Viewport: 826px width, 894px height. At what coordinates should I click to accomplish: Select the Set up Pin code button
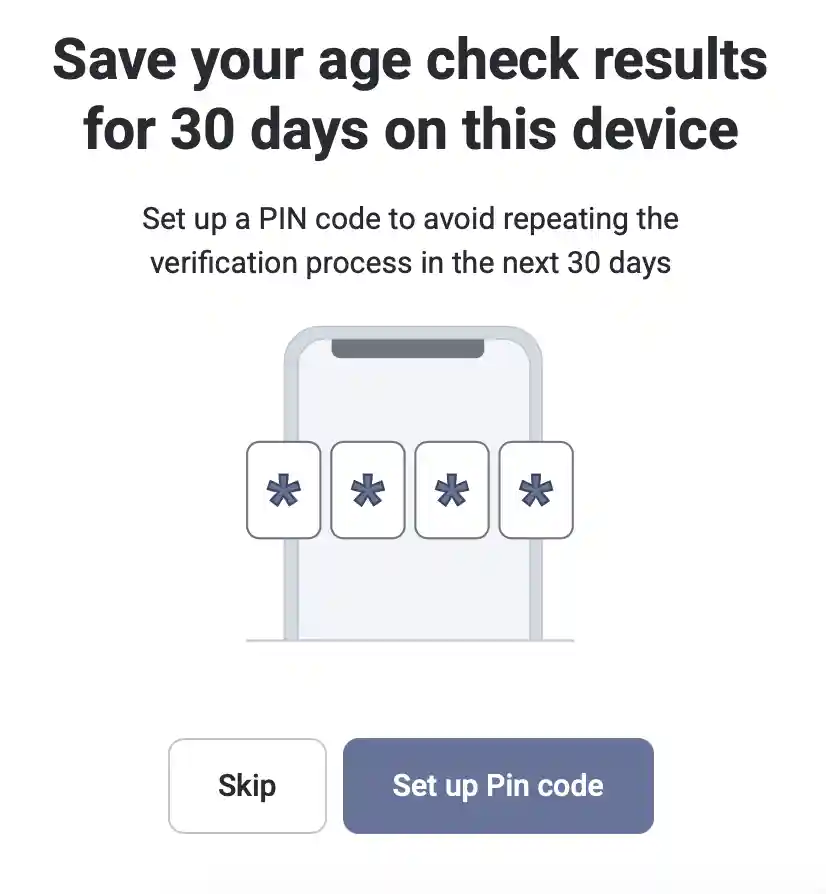pos(498,786)
